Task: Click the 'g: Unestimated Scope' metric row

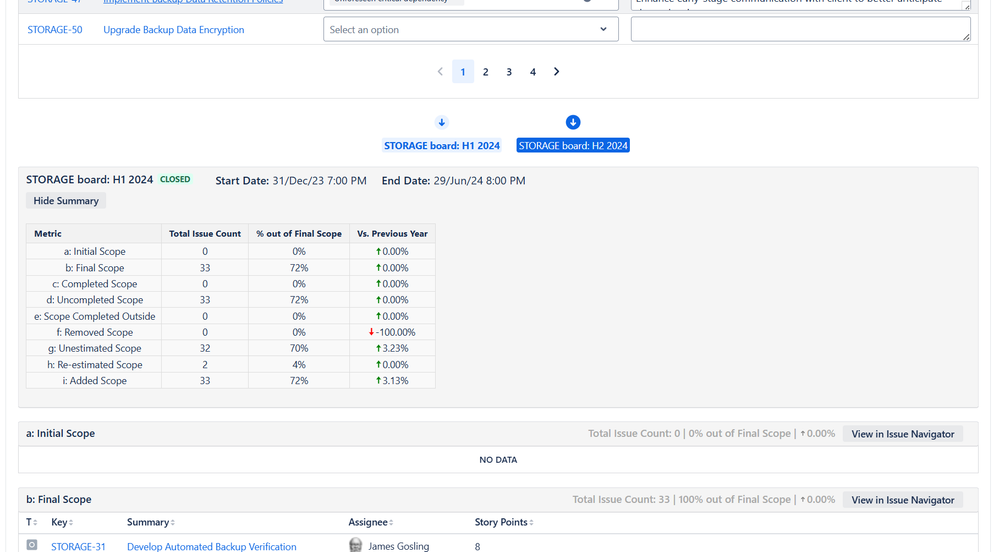Action: point(231,348)
